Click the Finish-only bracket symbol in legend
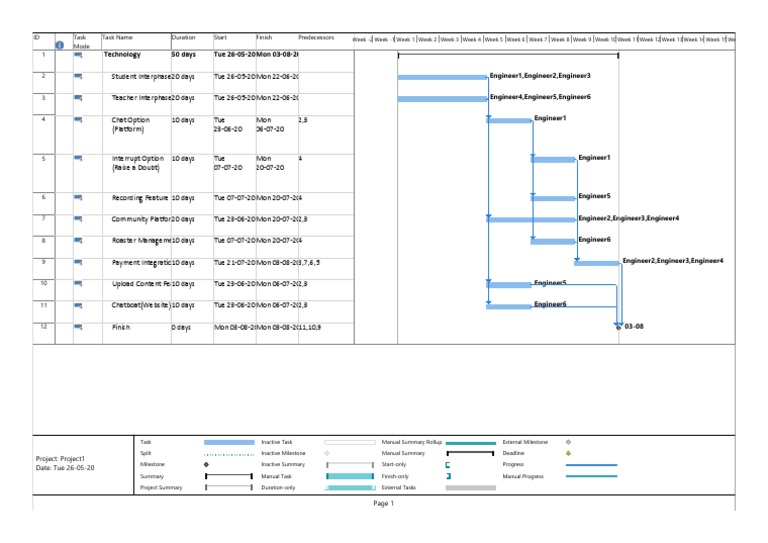The height and width of the screenshot is (543, 768). (x=448, y=476)
